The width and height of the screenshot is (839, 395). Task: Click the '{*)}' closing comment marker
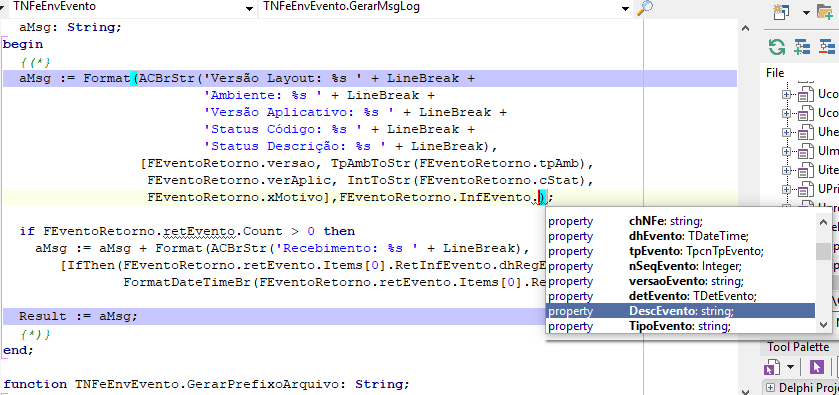35,334
